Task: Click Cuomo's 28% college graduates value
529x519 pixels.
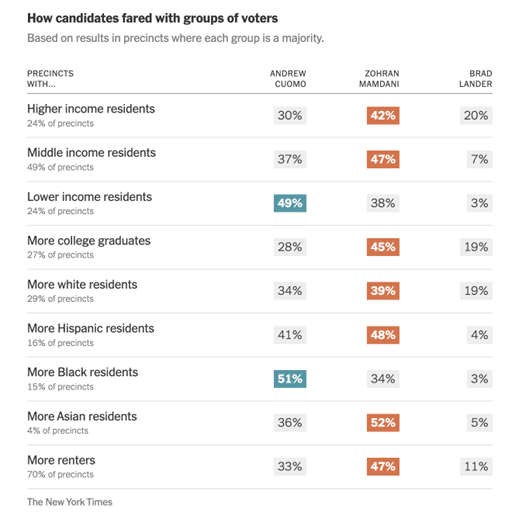Action: (x=290, y=247)
